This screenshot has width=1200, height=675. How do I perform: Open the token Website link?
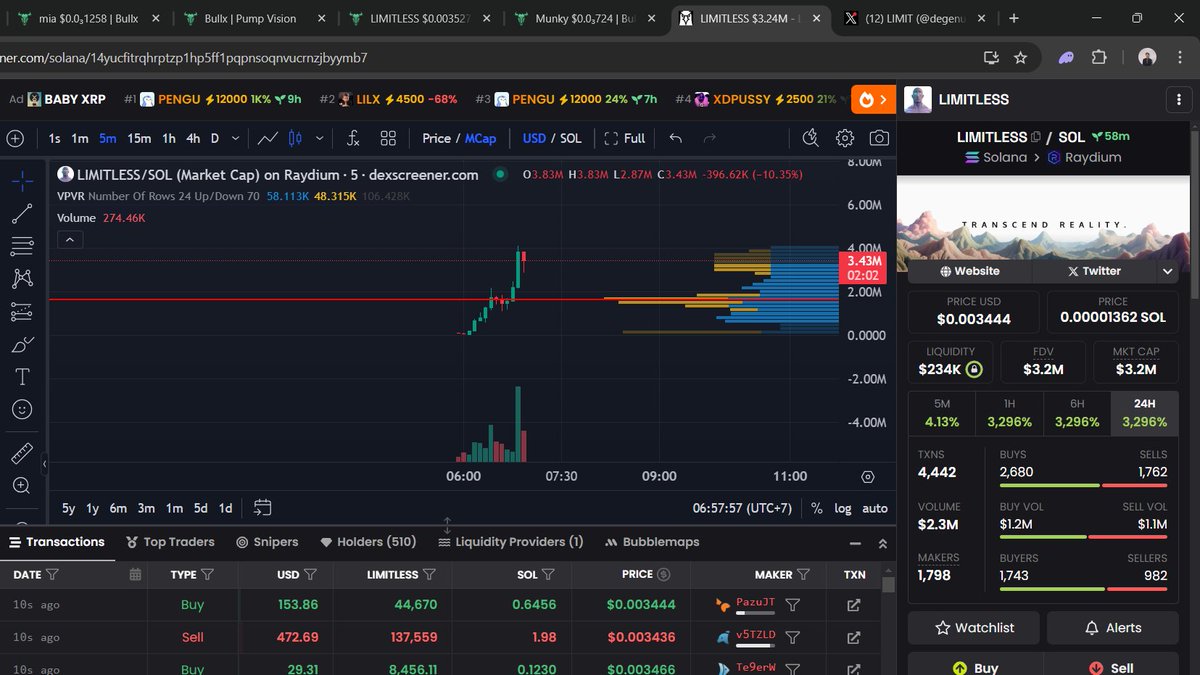click(x=969, y=271)
